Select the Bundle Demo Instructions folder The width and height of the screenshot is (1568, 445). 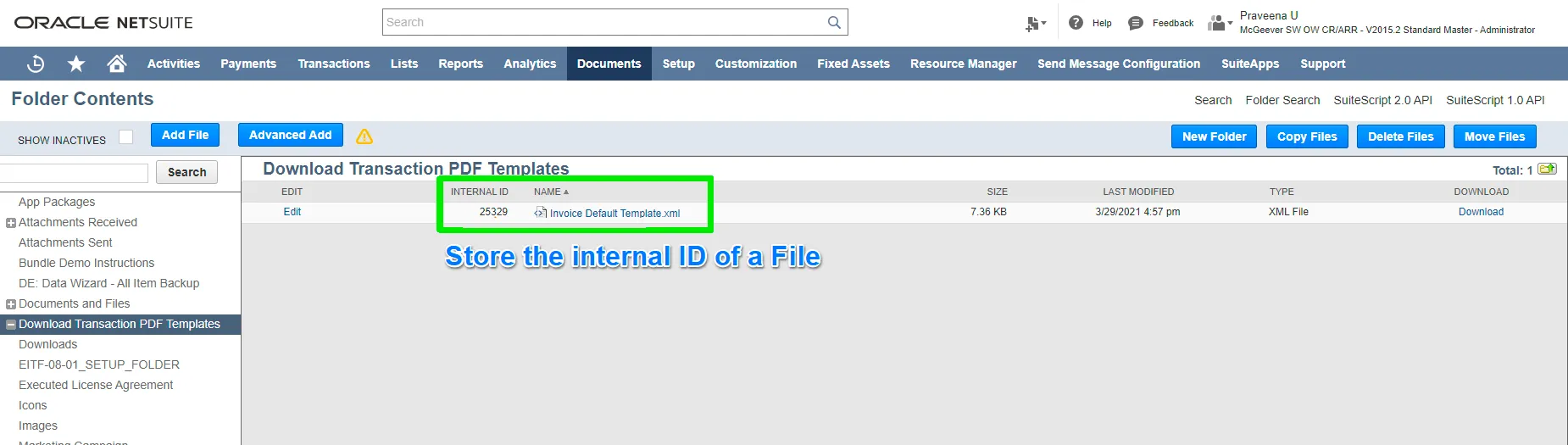click(x=86, y=263)
